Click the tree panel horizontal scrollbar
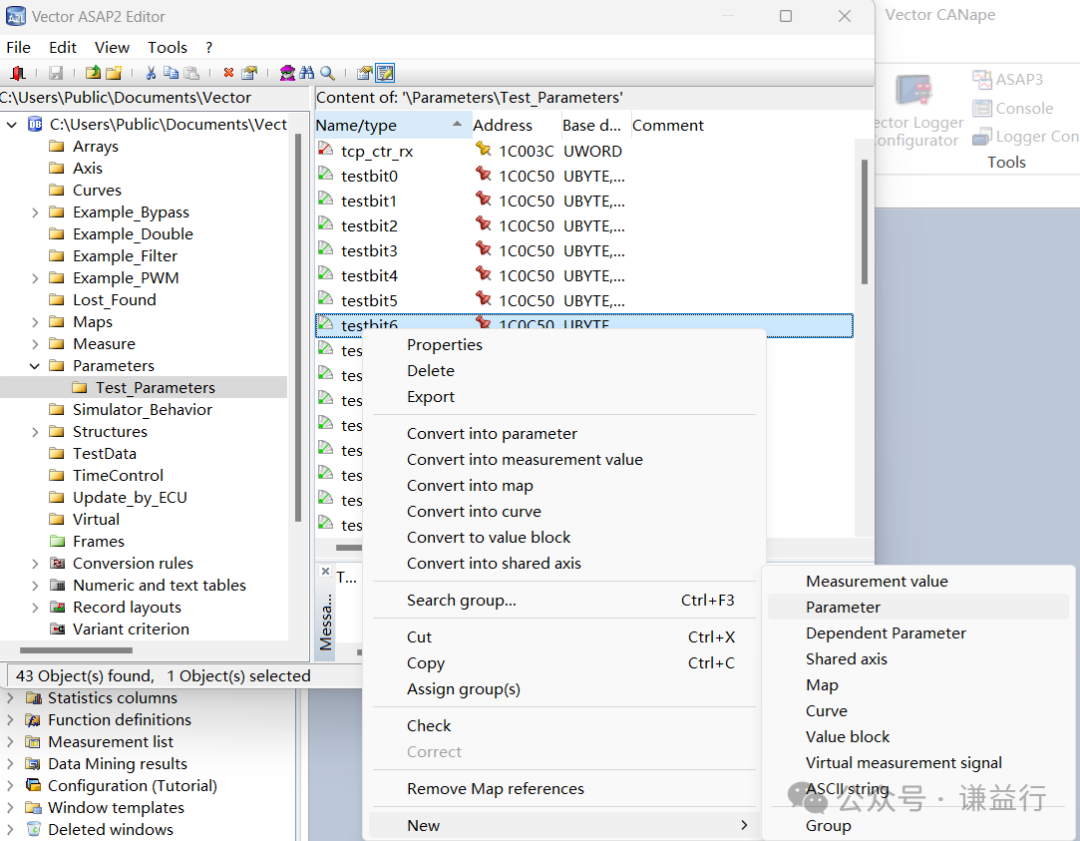Screen dimensions: 1080x841 point(76,650)
